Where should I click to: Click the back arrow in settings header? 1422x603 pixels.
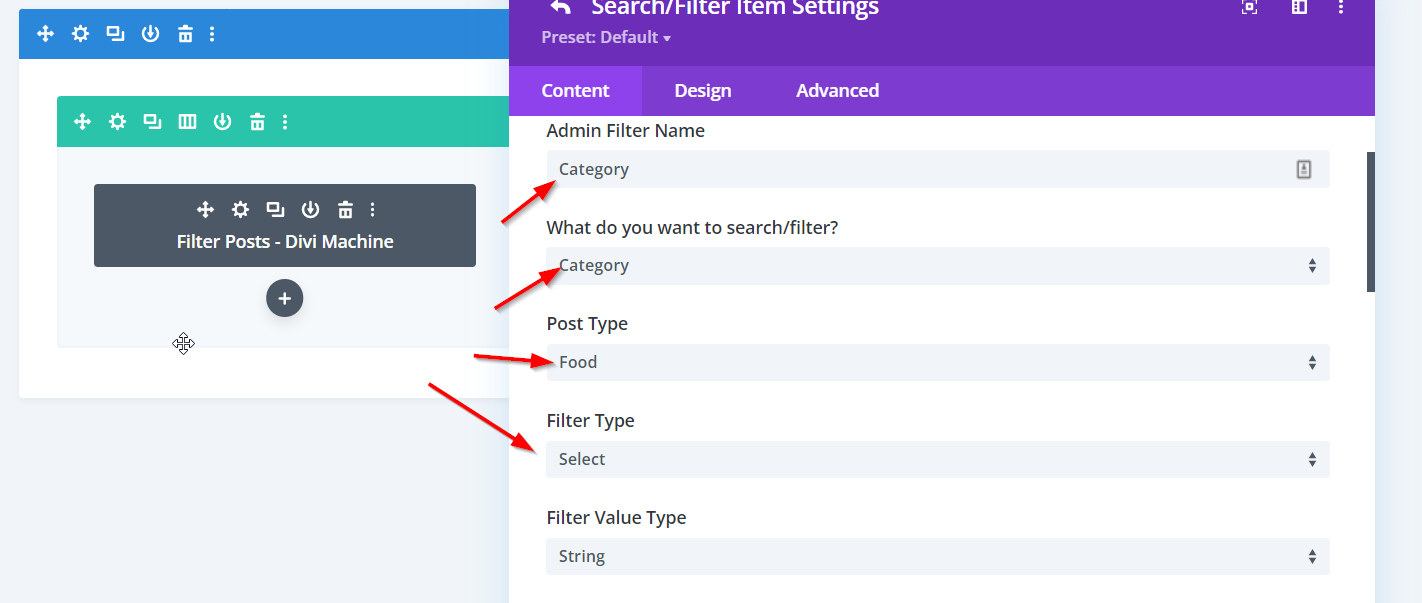[x=560, y=8]
